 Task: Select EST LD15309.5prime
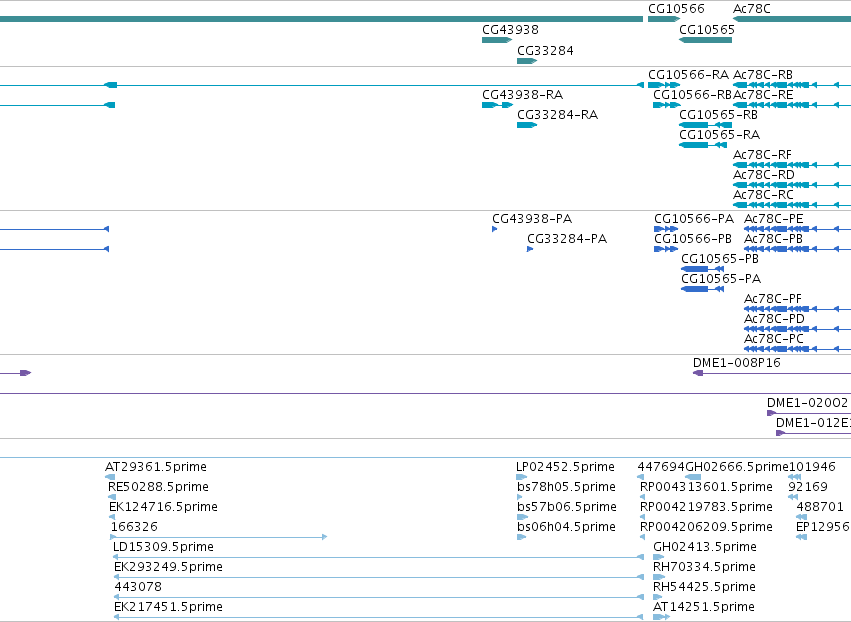(x=163, y=547)
